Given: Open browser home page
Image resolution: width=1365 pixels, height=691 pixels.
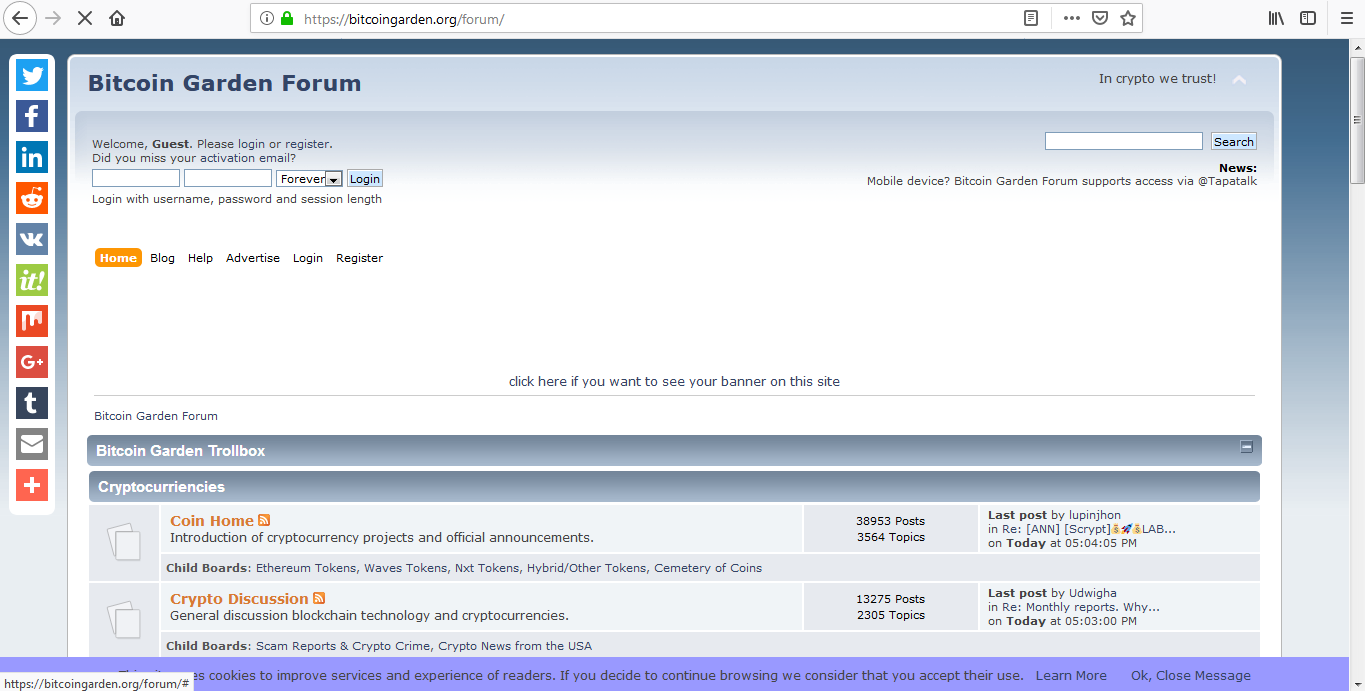Looking at the screenshot, I should [x=117, y=18].
